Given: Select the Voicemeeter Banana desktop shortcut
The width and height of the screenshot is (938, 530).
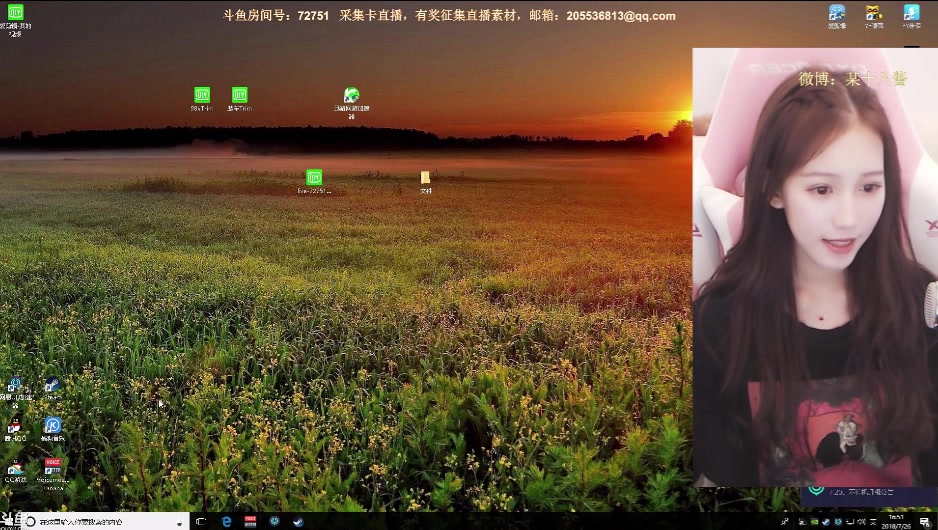Looking at the screenshot, I should [x=53, y=474].
